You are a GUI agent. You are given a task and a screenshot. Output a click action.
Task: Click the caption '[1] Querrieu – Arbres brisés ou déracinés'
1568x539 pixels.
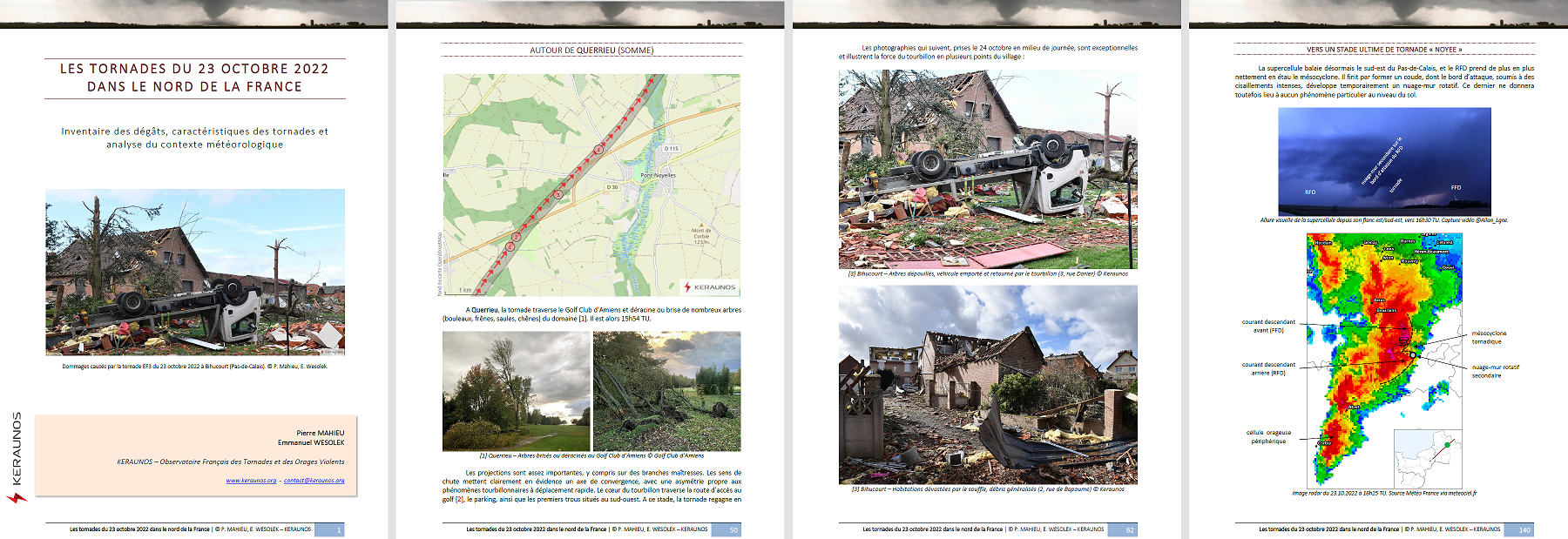(591, 455)
